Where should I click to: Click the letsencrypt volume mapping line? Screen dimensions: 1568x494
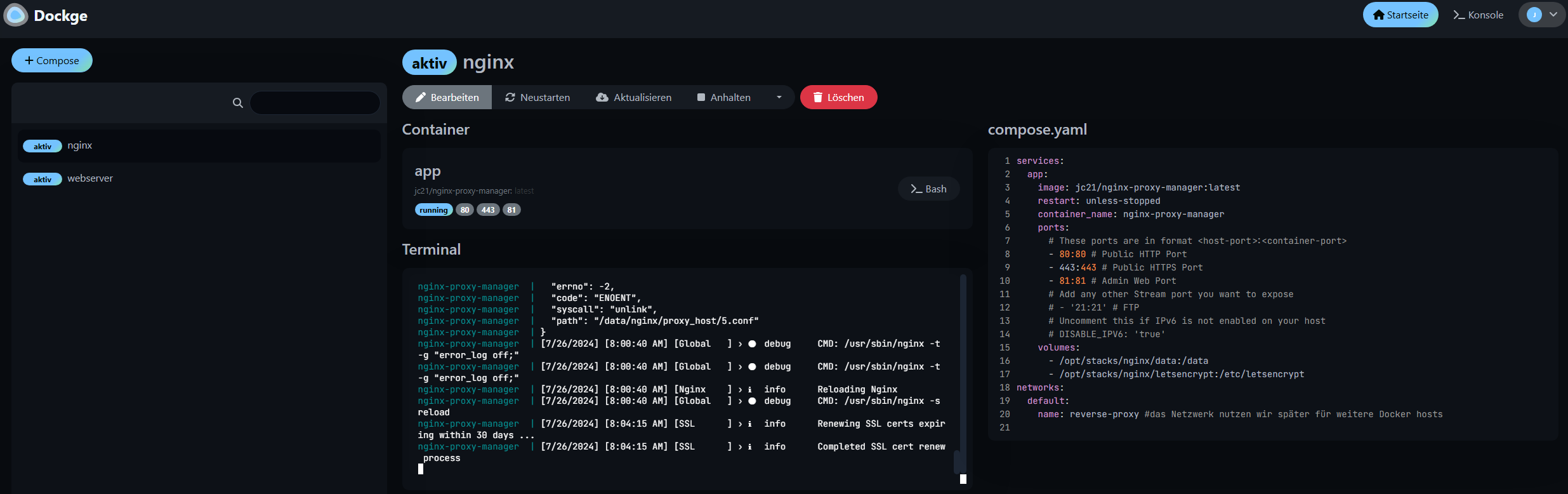coord(1176,374)
